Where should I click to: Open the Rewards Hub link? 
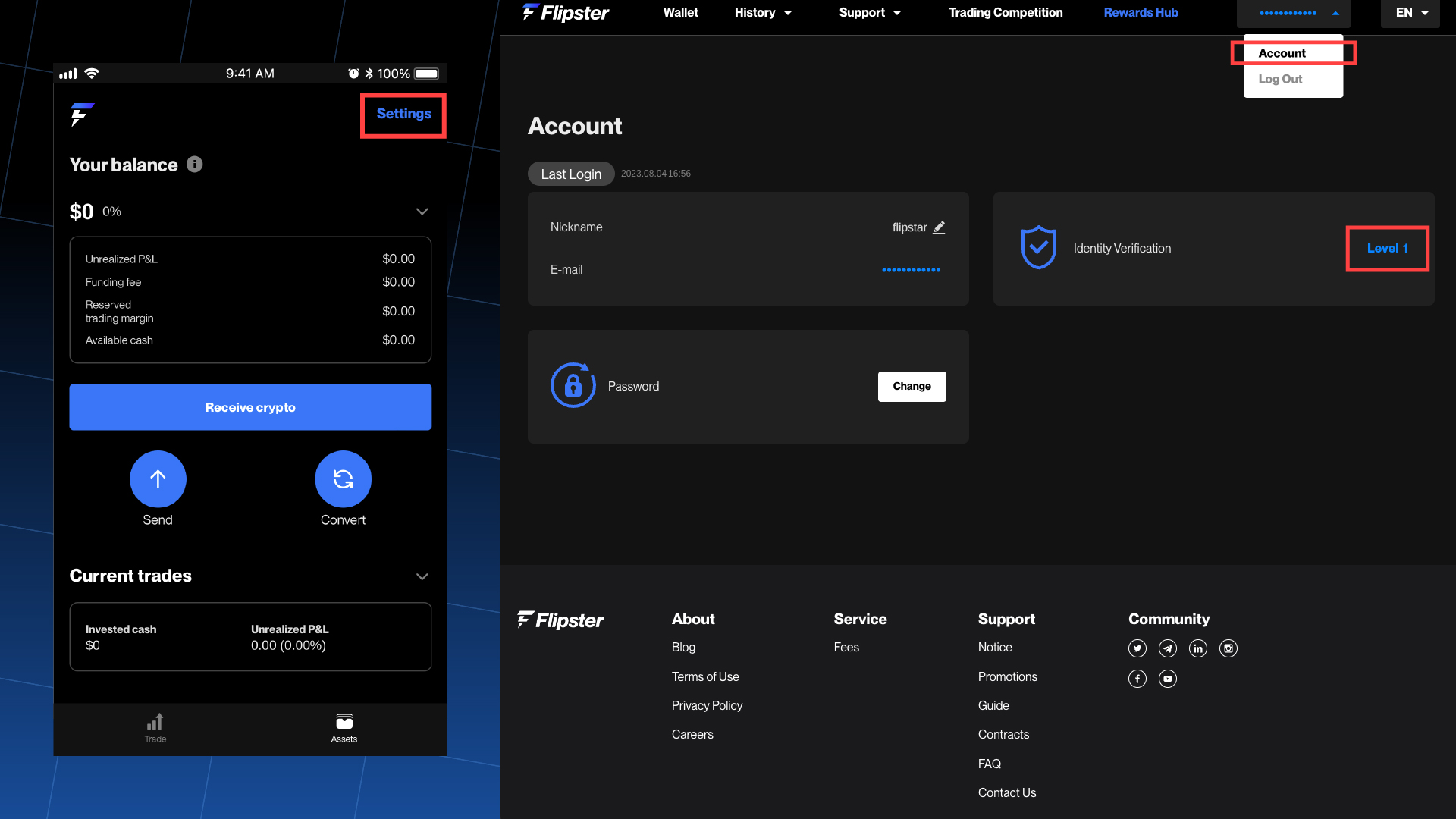1141,13
